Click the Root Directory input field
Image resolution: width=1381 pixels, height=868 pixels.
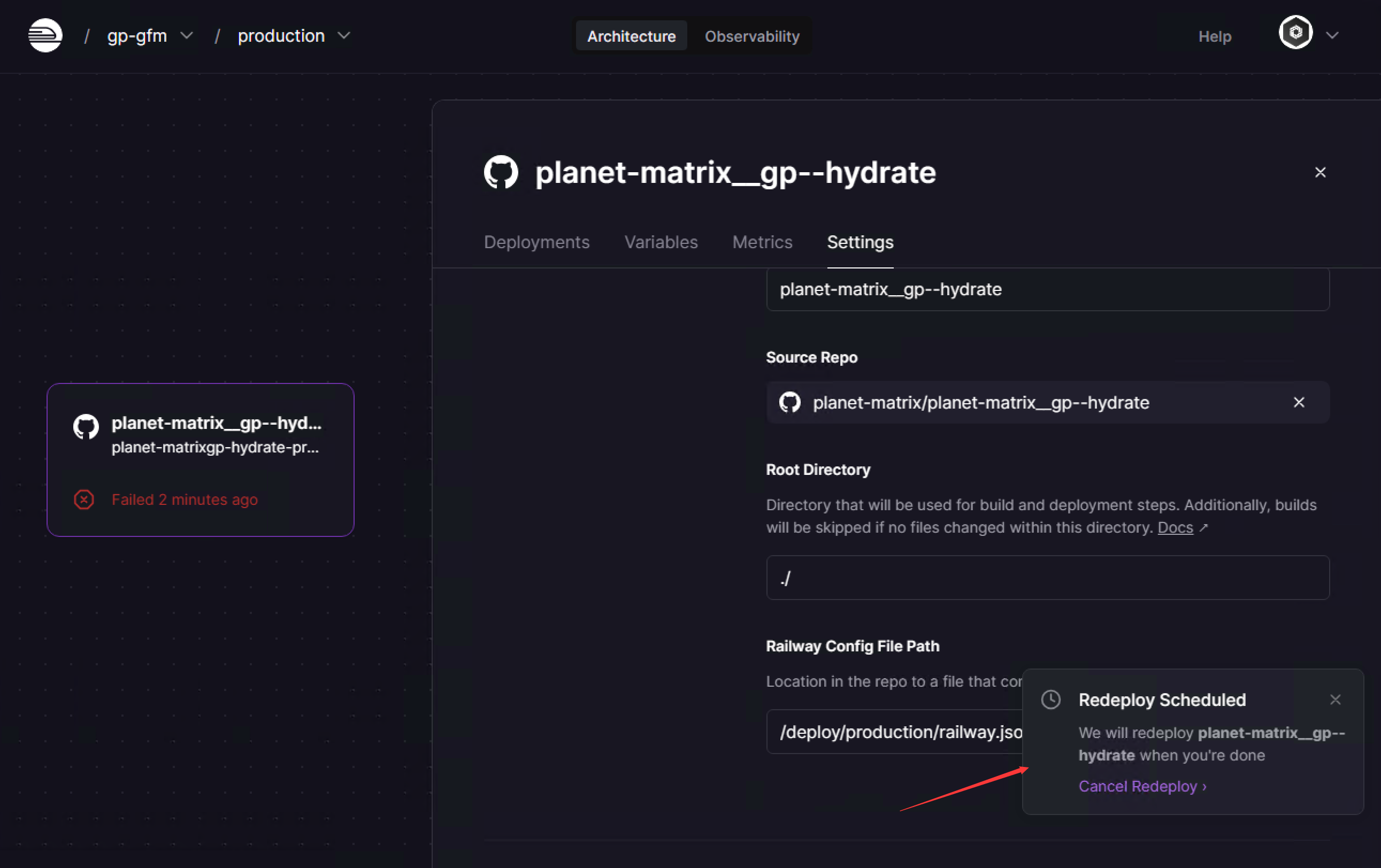1047,577
